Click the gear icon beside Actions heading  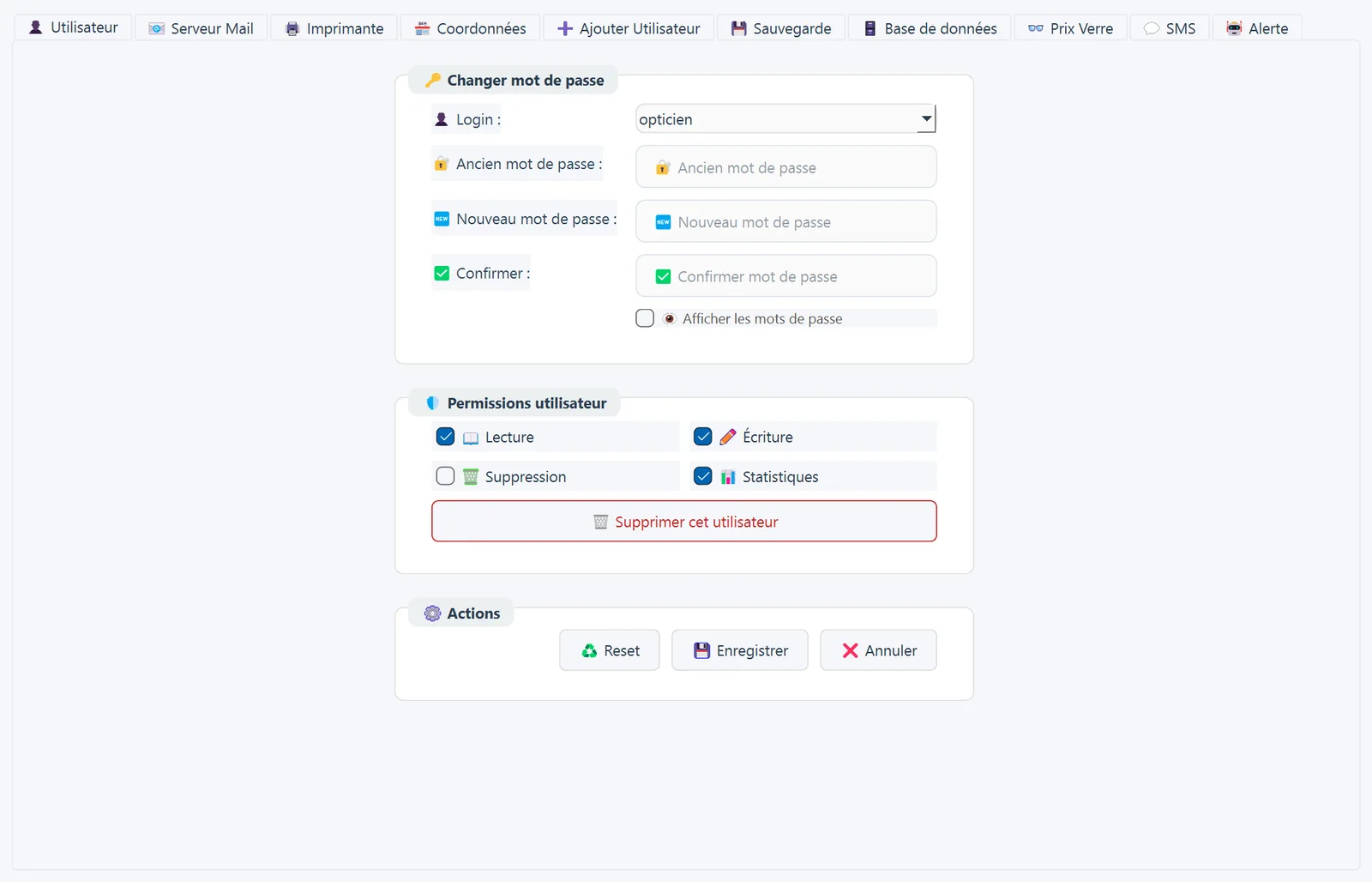point(433,613)
